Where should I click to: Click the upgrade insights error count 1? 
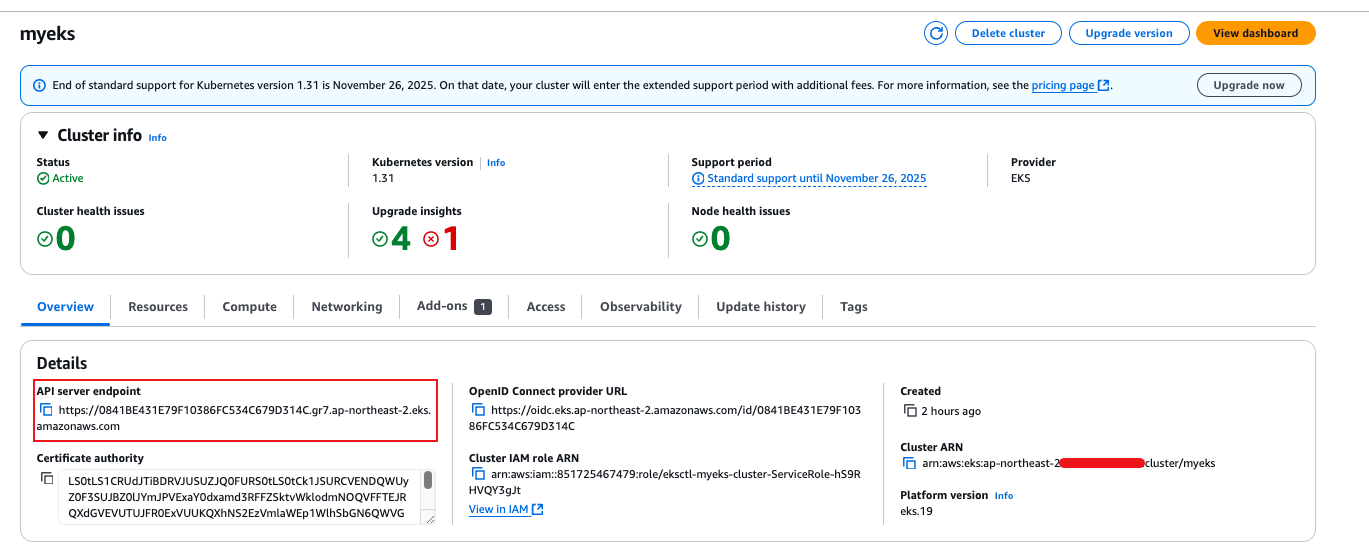[451, 239]
